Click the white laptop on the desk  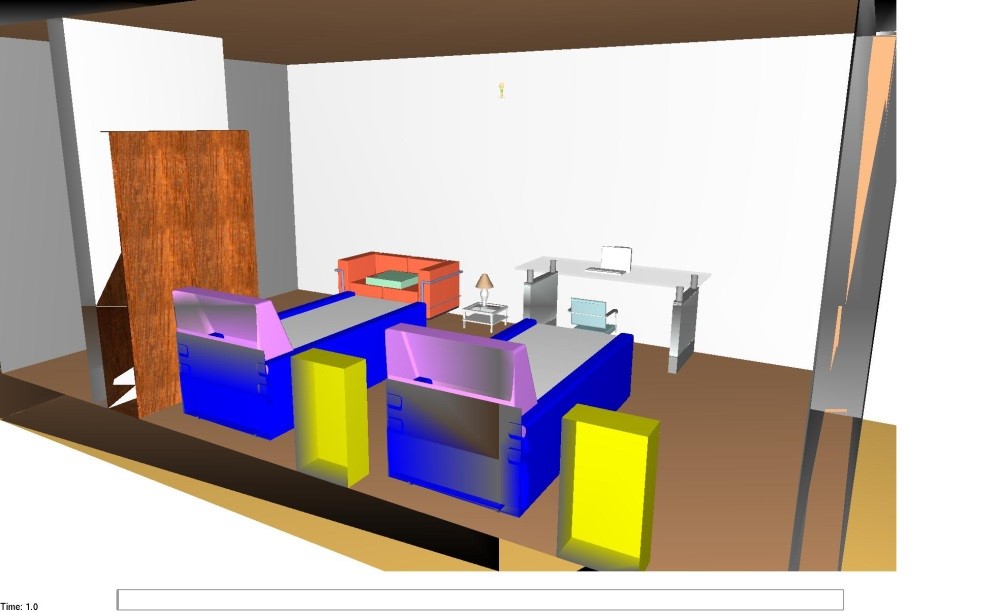tap(613, 260)
